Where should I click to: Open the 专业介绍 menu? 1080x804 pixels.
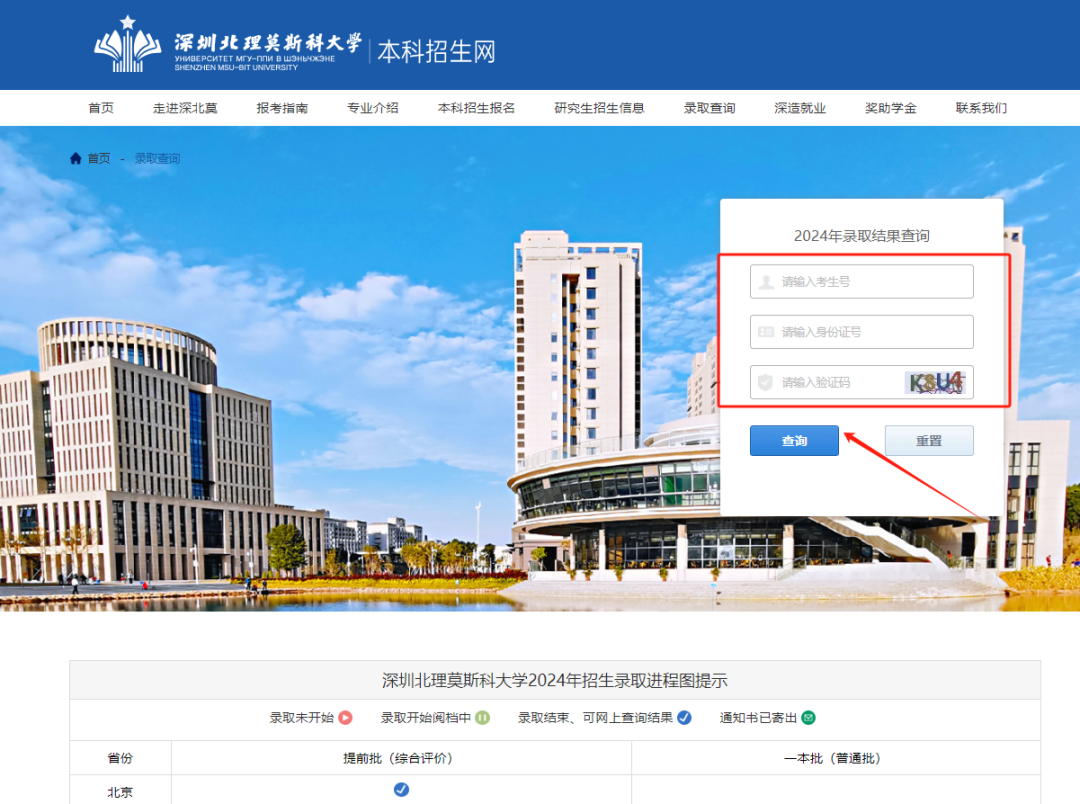click(373, 108)
